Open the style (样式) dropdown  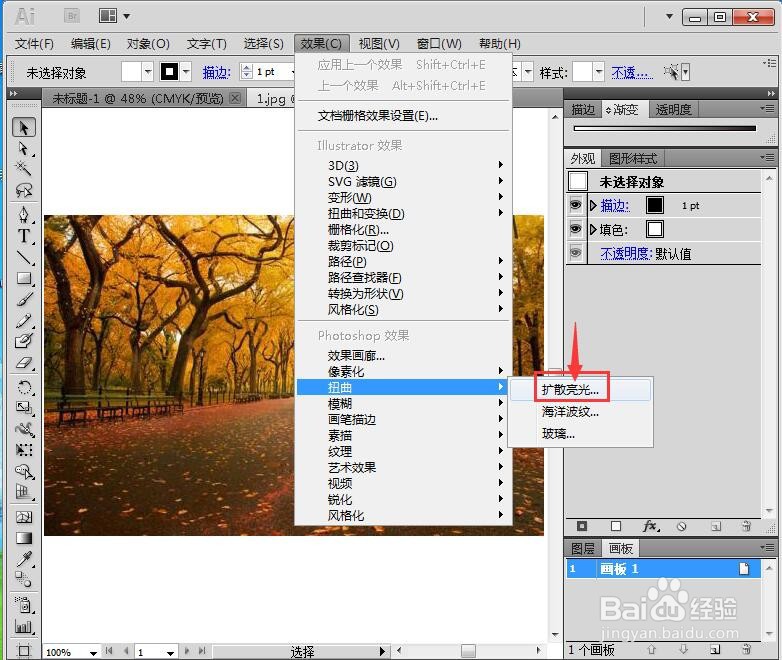[x=599, y=72]
